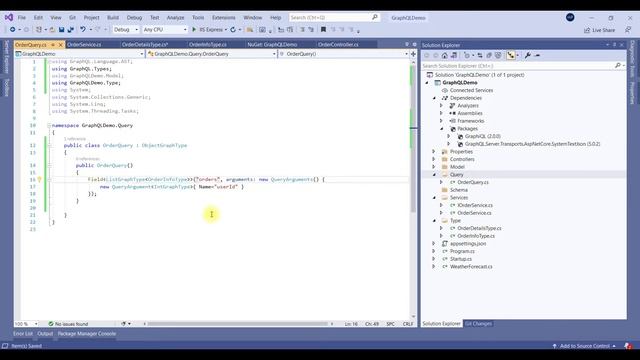Click the editor horizontal scrollbar thumb
The height and width of the screenshot is (360, 640).
[x=238, y=324]
